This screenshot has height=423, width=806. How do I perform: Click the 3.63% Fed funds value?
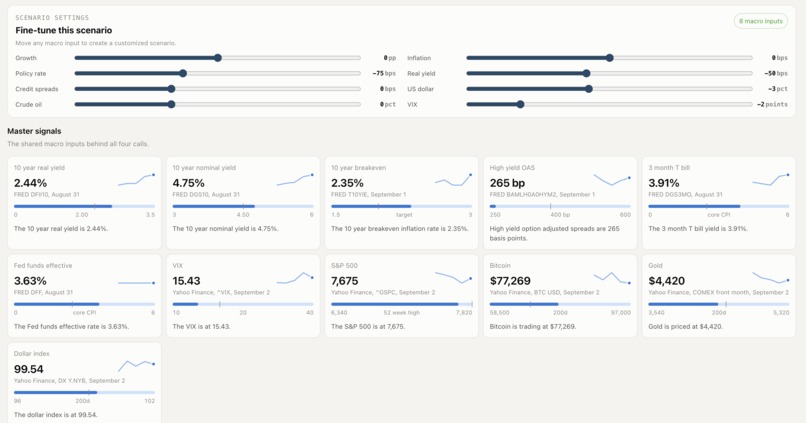(30, 281)
